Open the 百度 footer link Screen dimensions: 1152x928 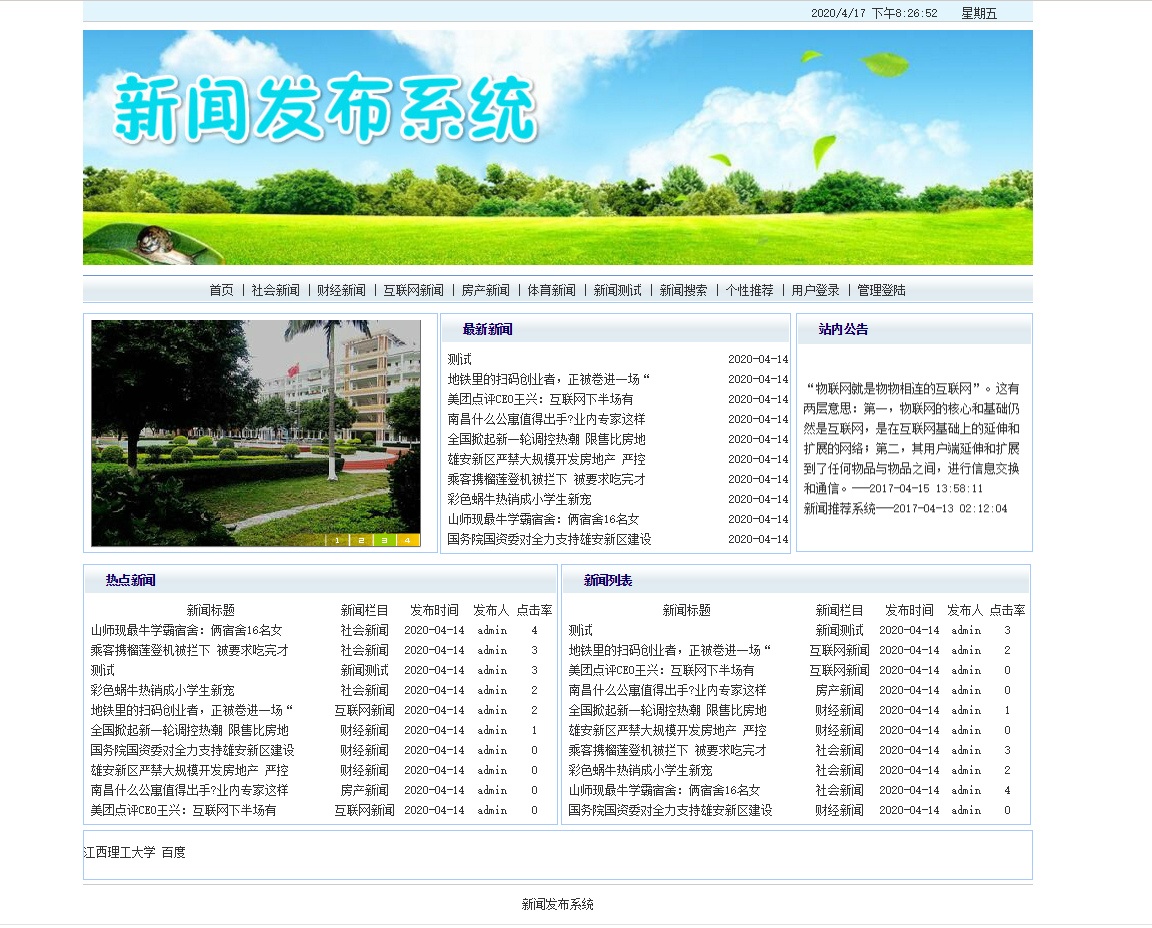pyautogui.click(x=173, y=852)
